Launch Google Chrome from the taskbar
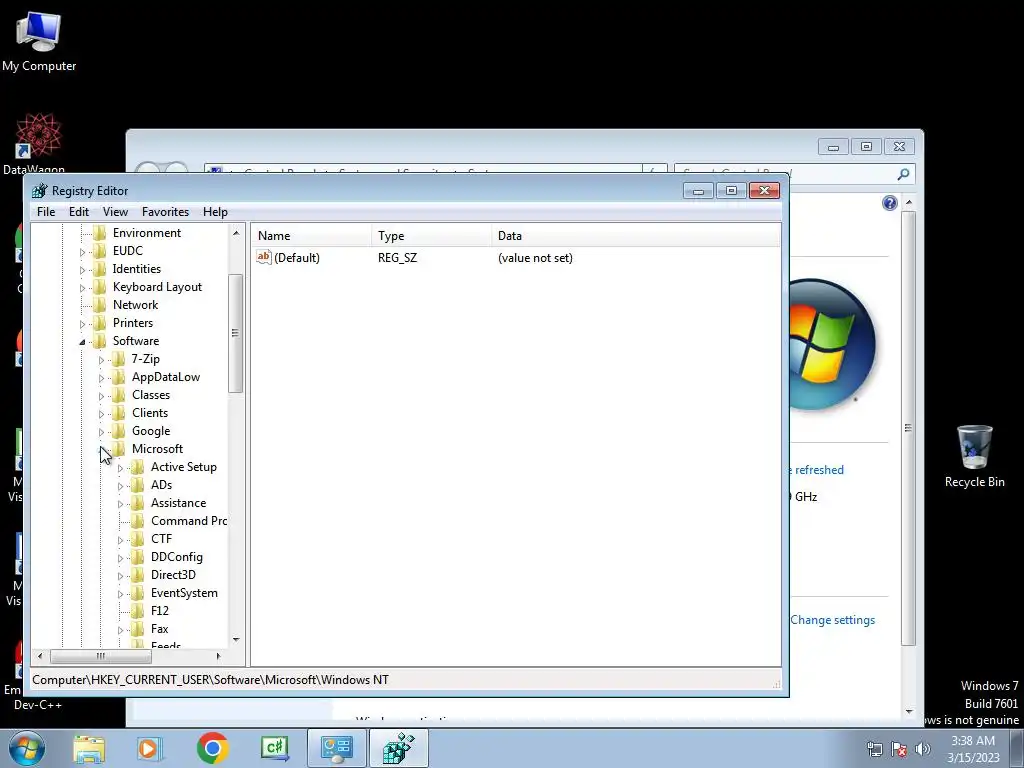This screenshot has width=1024, height=768. click(x=212, y=748)
